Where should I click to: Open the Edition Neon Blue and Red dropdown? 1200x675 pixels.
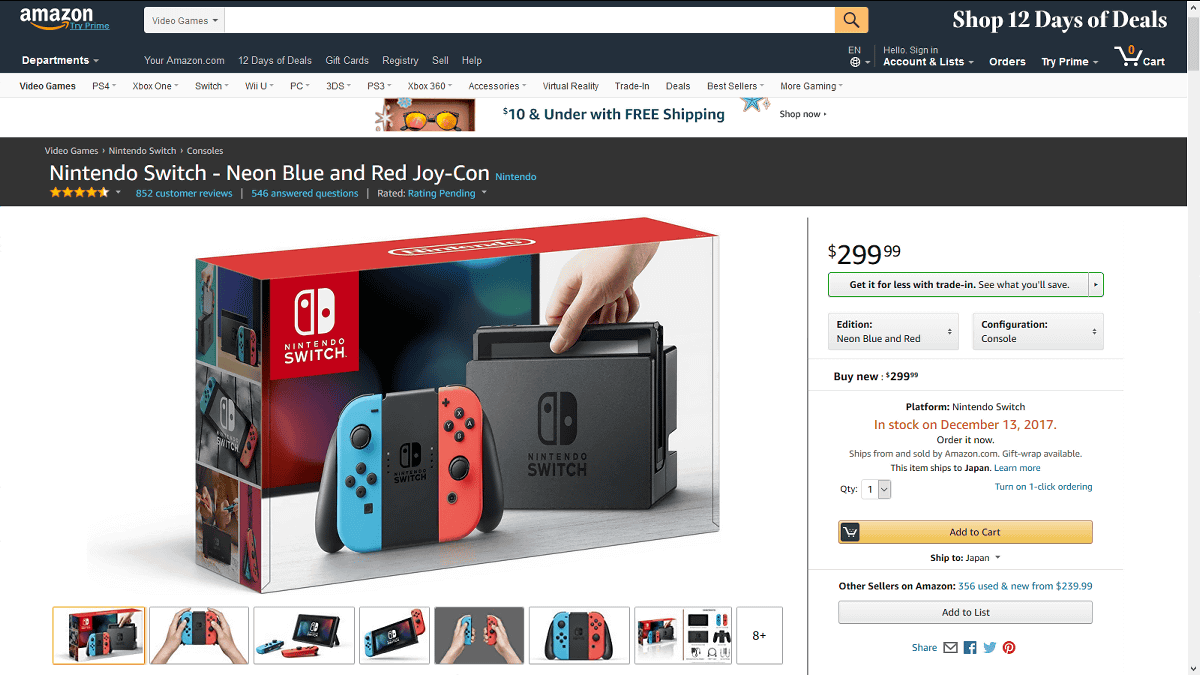click(893, 331)
